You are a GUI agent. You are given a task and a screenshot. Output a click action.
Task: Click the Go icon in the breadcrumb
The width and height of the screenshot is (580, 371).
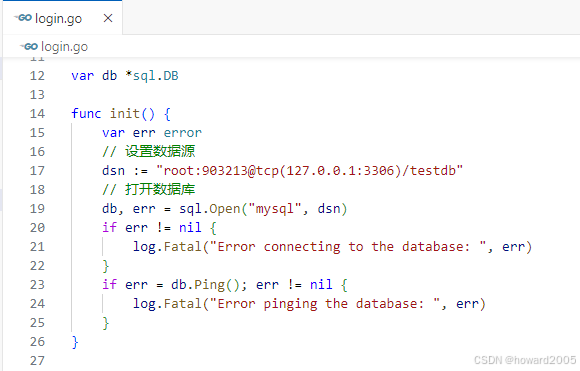pos(29,47)
